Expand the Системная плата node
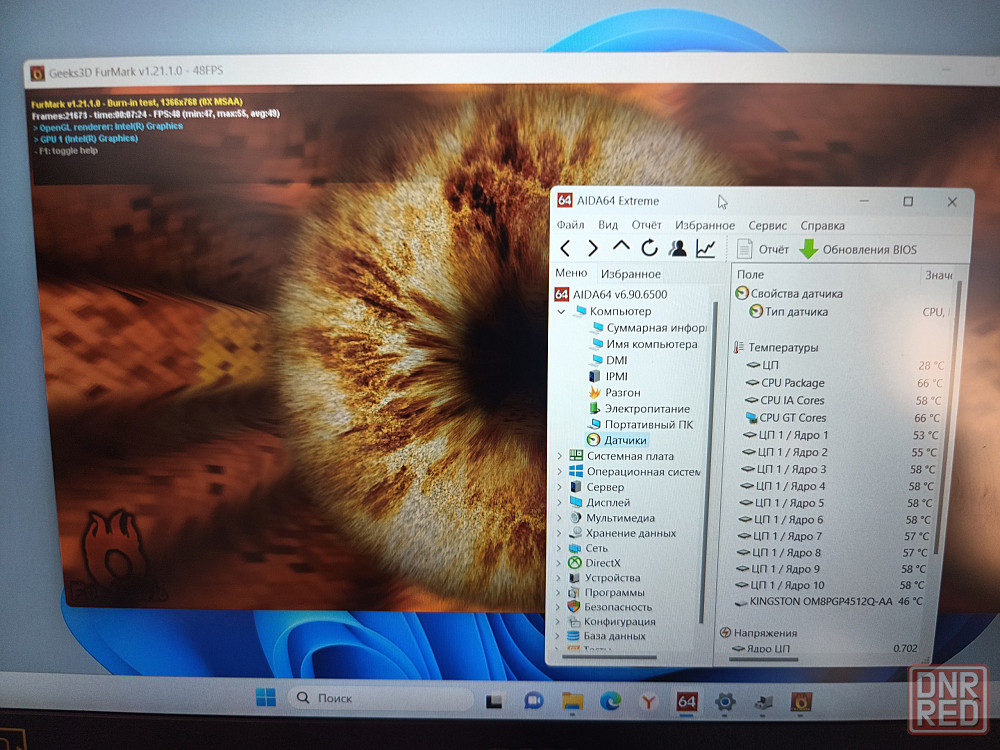The image size is (1000, 750). coord(560,457)
